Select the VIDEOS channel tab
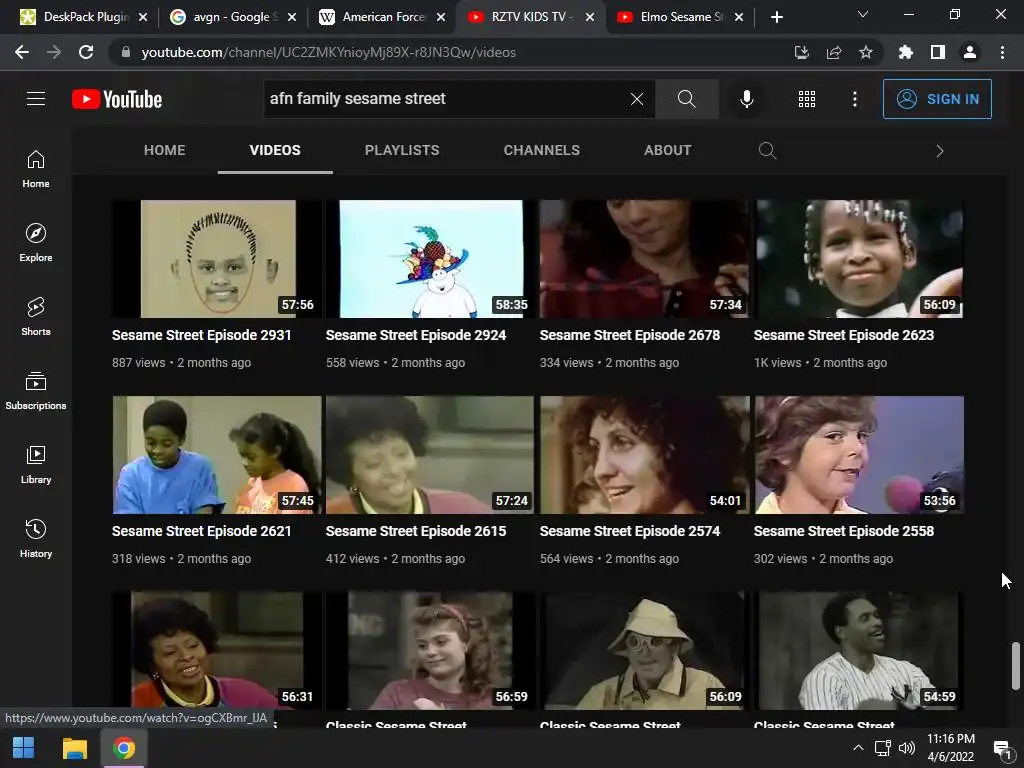The height and width of the screenshot is (768, 1024). 275,150
